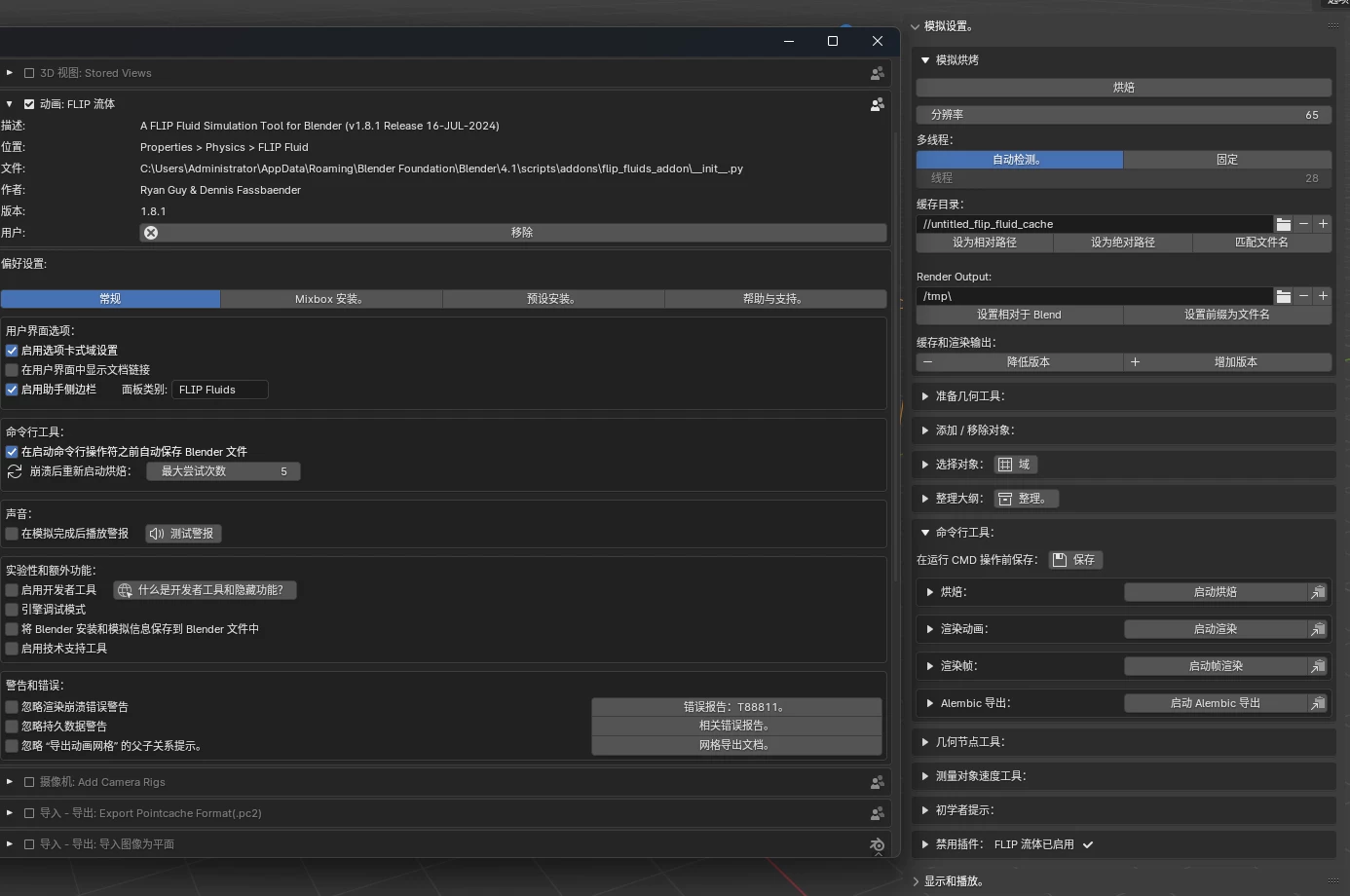Screen dimensions: 1350x896
Task: Uncheck 启用选项卡式域设置
Action: pos(12,351)
